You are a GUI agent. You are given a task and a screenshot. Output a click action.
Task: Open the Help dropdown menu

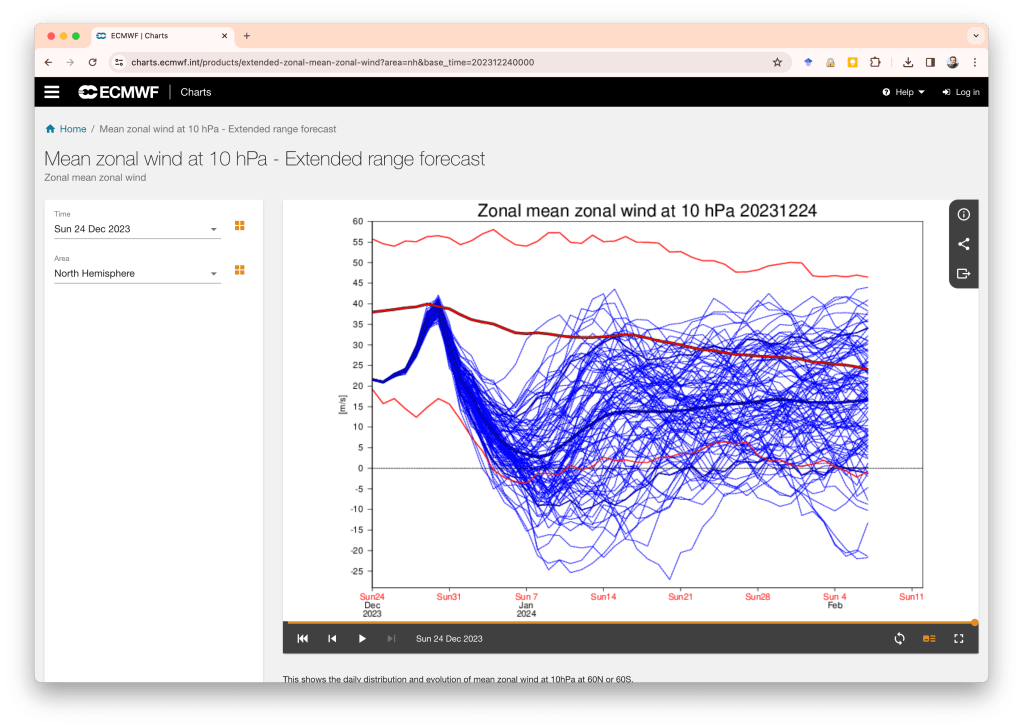click(x=903, y=92)
